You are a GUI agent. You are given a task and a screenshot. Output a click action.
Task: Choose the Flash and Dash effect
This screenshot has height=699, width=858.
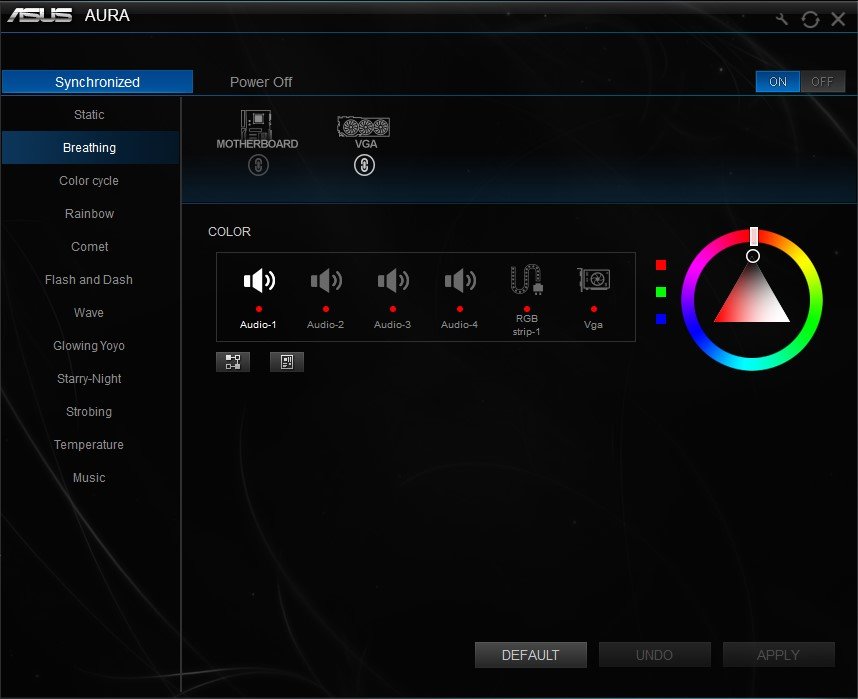(89, 280)
